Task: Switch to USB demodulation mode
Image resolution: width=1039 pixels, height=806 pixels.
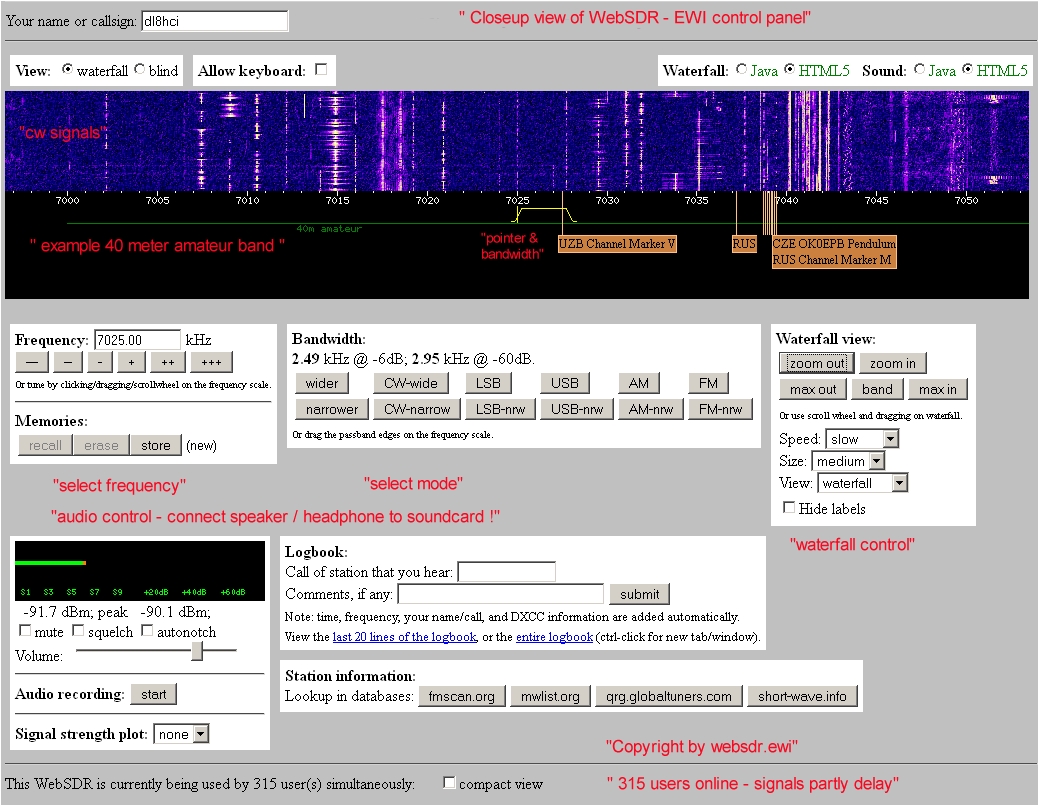Action: pyautogui.click(x=565, y=383)
